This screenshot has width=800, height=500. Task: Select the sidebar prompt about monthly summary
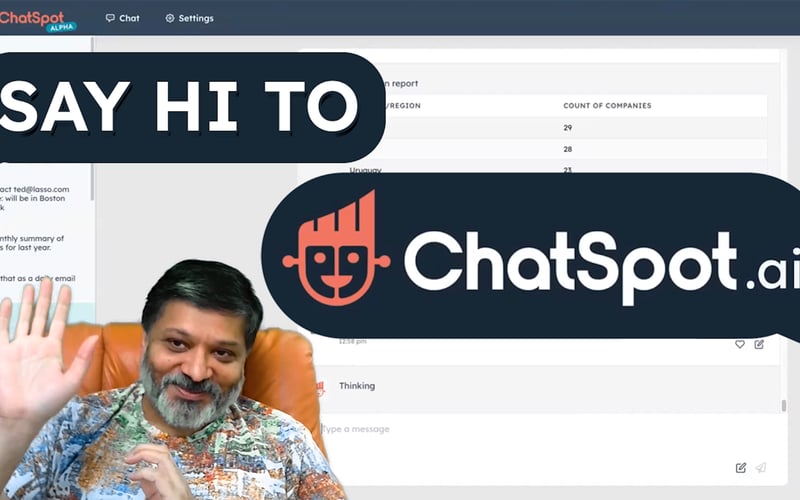[x=32, y=243]
